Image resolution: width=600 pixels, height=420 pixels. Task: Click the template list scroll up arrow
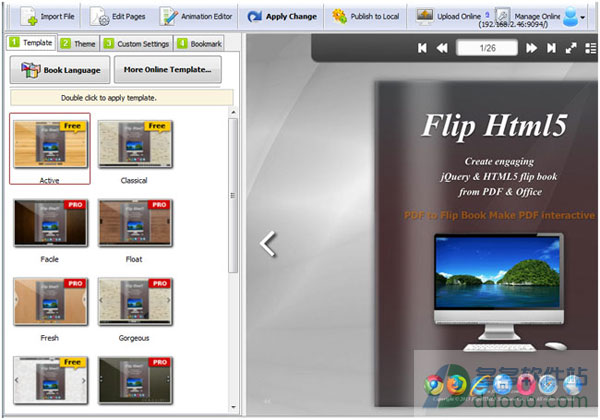coord(233,112)
